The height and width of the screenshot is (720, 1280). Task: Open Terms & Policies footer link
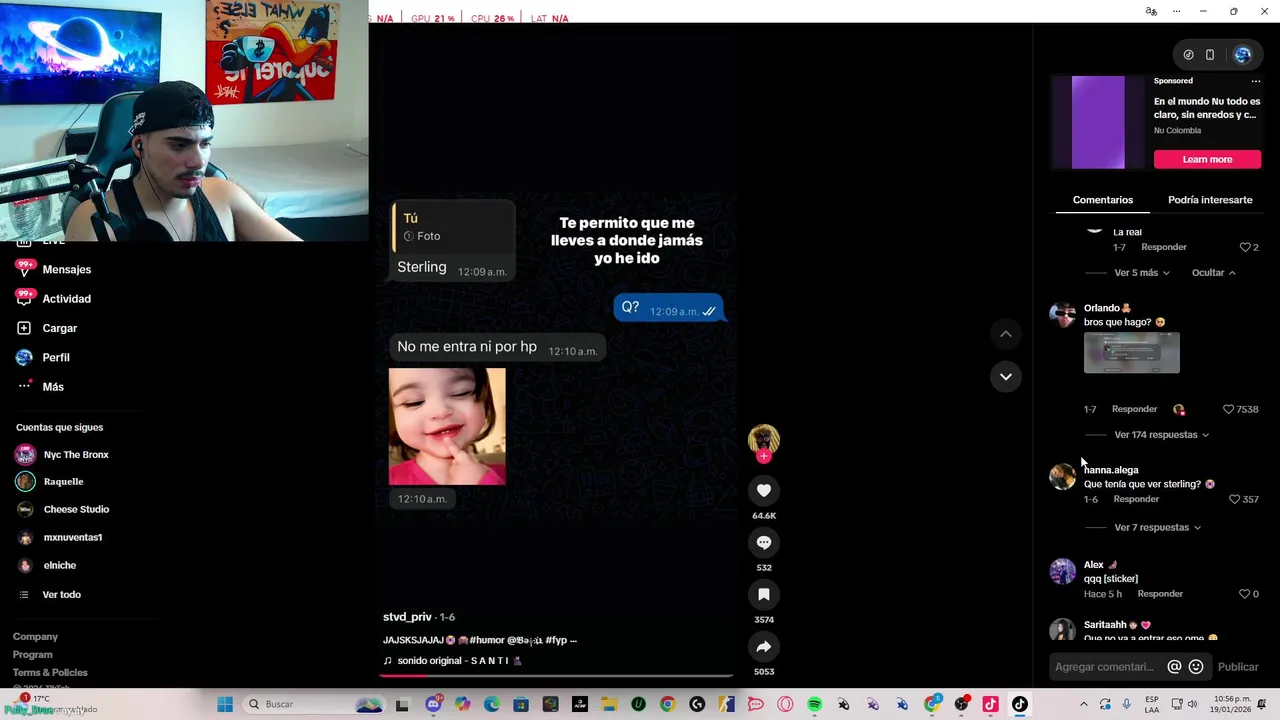point(50,672)
